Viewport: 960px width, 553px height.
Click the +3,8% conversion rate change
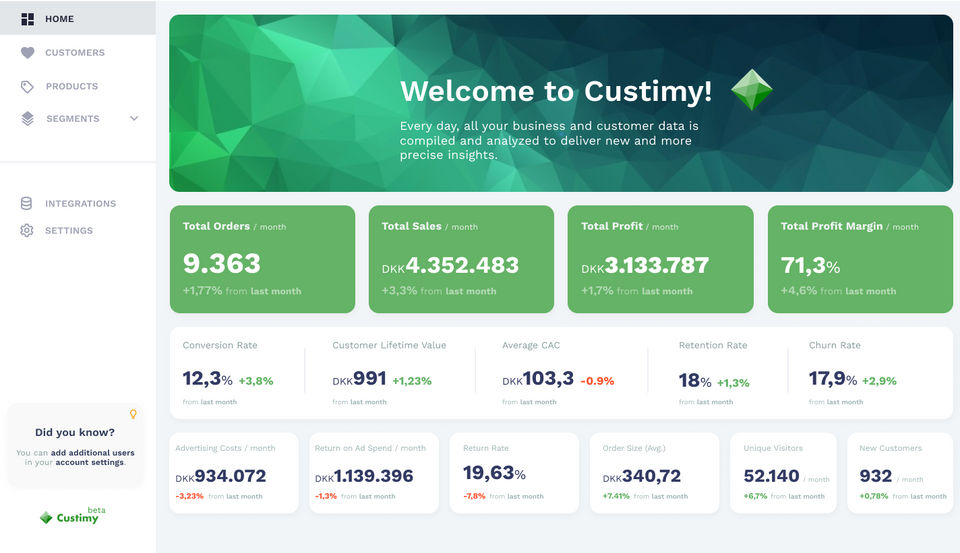[x=256, y=381]
